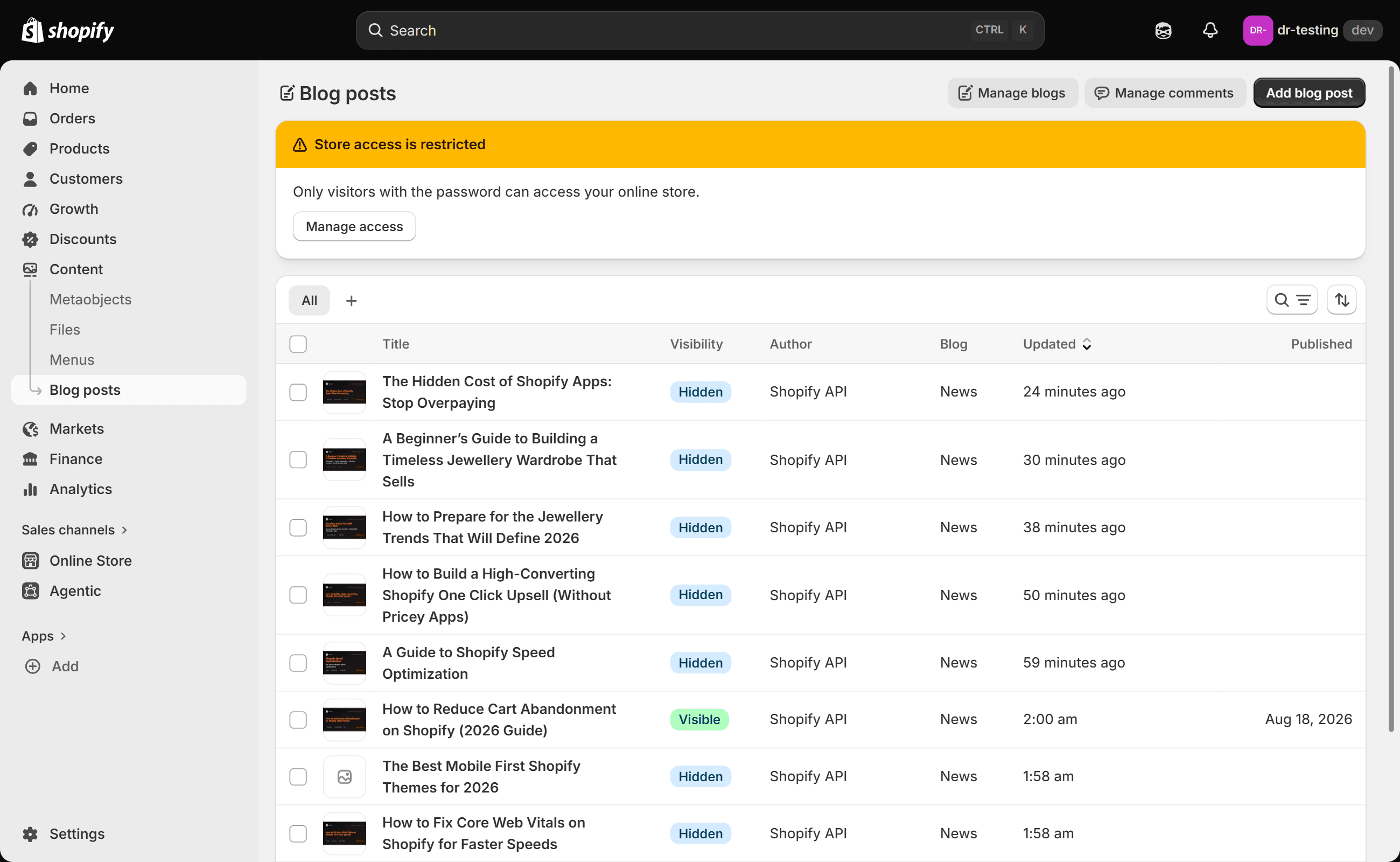Click the Visibility column header
This screenshot has width=1400, height=862.
click(696, 344)
